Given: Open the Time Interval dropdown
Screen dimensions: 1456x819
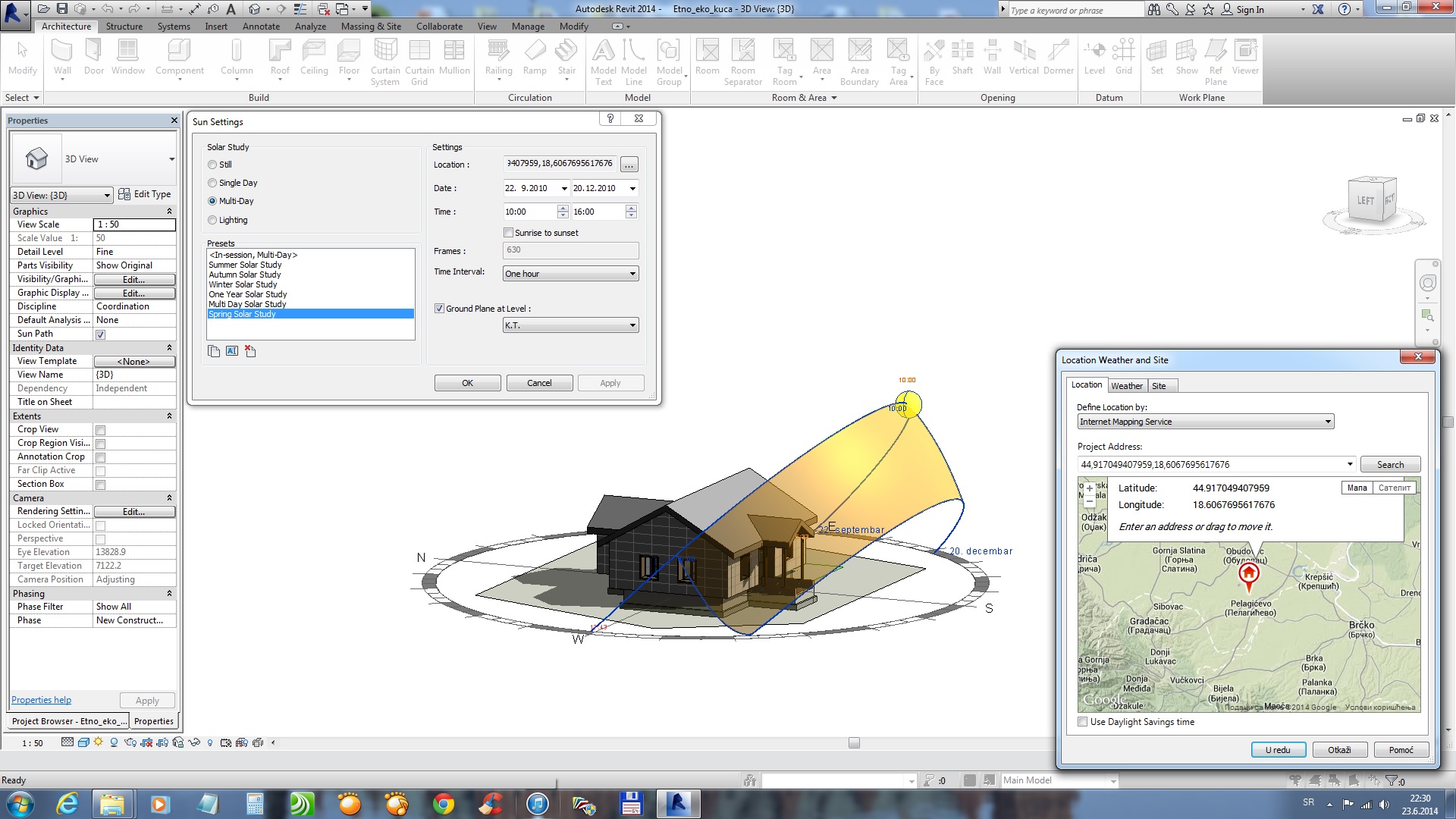Looking at the screenshot, I should [570, 274].
